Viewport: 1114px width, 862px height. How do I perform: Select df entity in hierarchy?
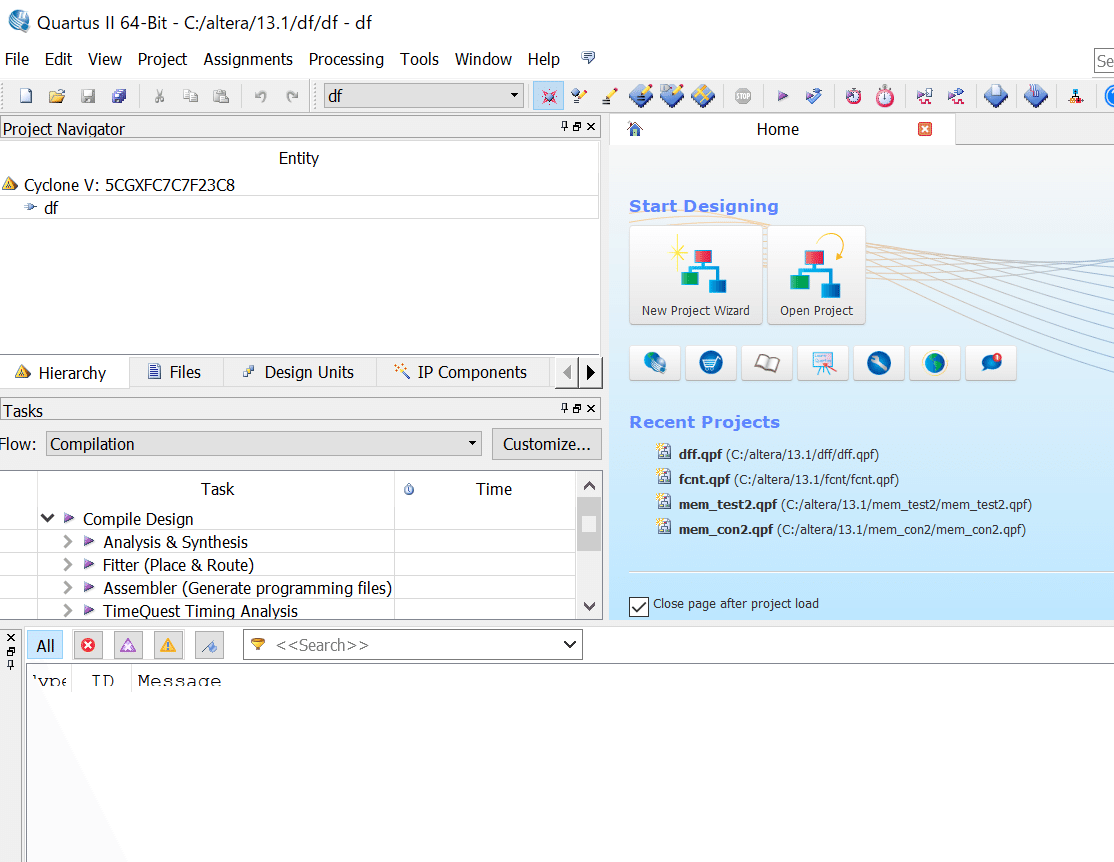point(51,208)
